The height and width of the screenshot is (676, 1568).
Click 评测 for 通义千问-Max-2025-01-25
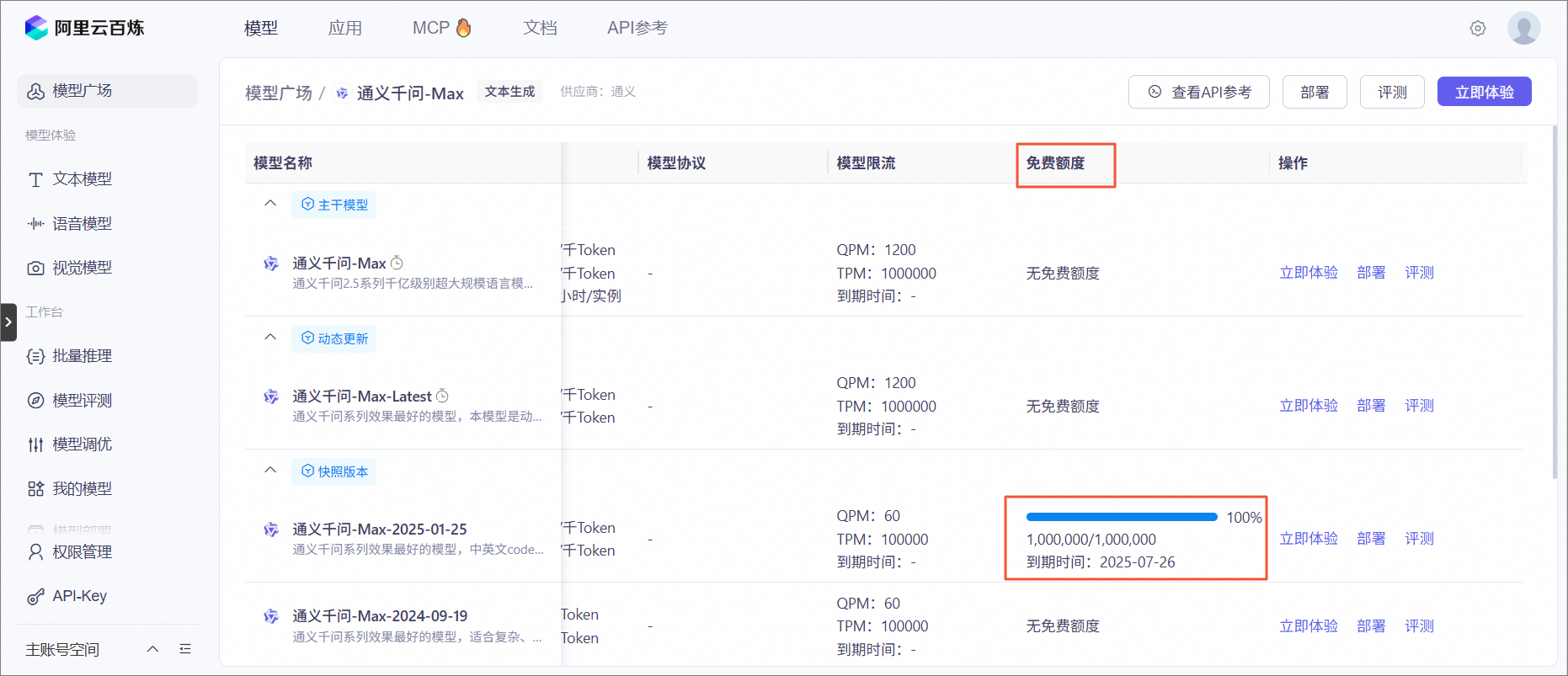(1419, 539)
